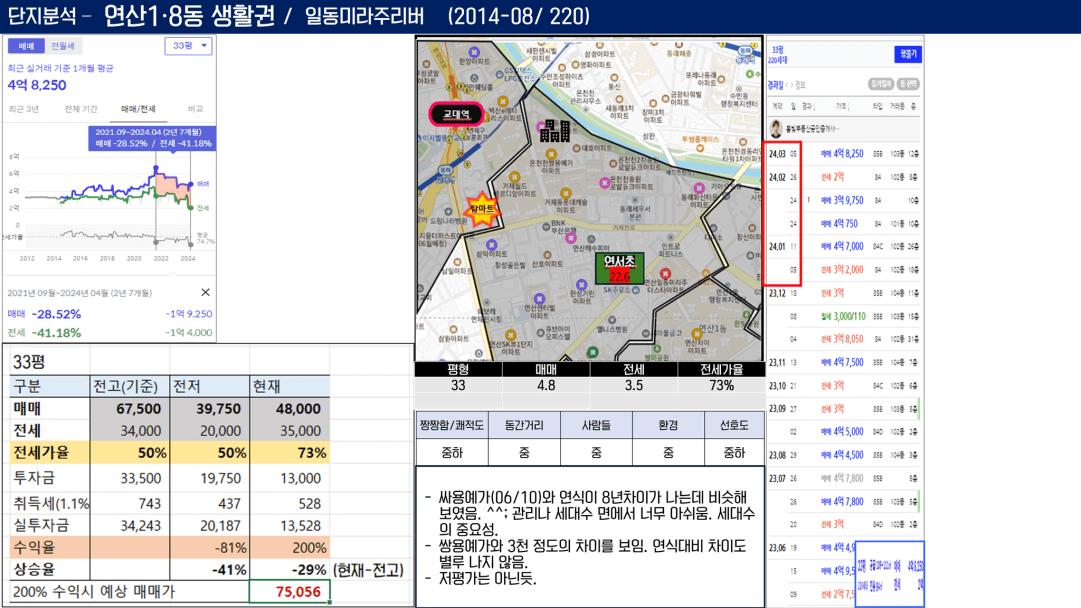Click the 거제동롯데캐슬 아파트 map marker
This screenshot has height=608, width=1081.
[565, 194]
